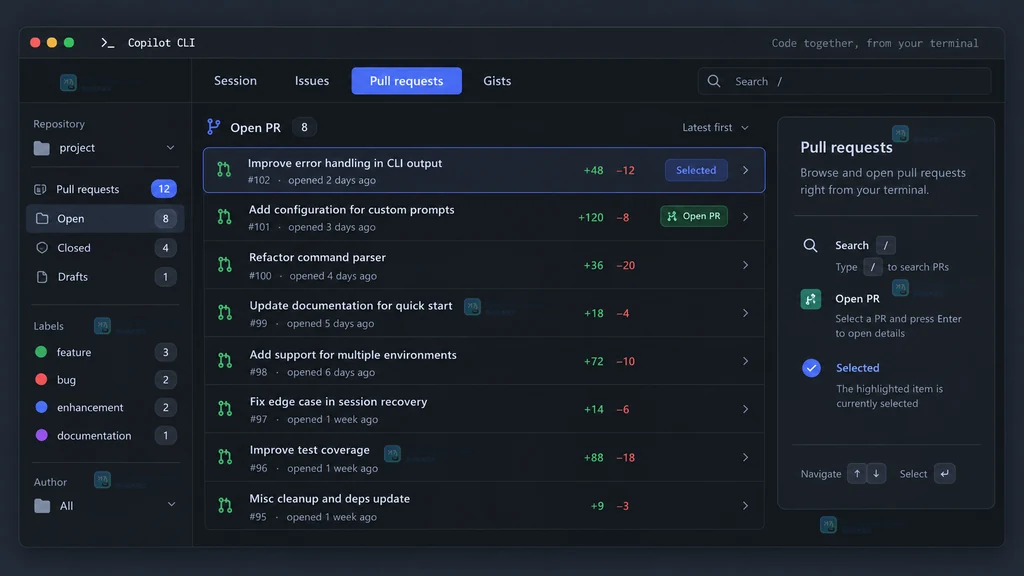This screenshot has height=576, width=1024.
Task: Click the down arrow navigate key
Action: [x=876, y=473]
